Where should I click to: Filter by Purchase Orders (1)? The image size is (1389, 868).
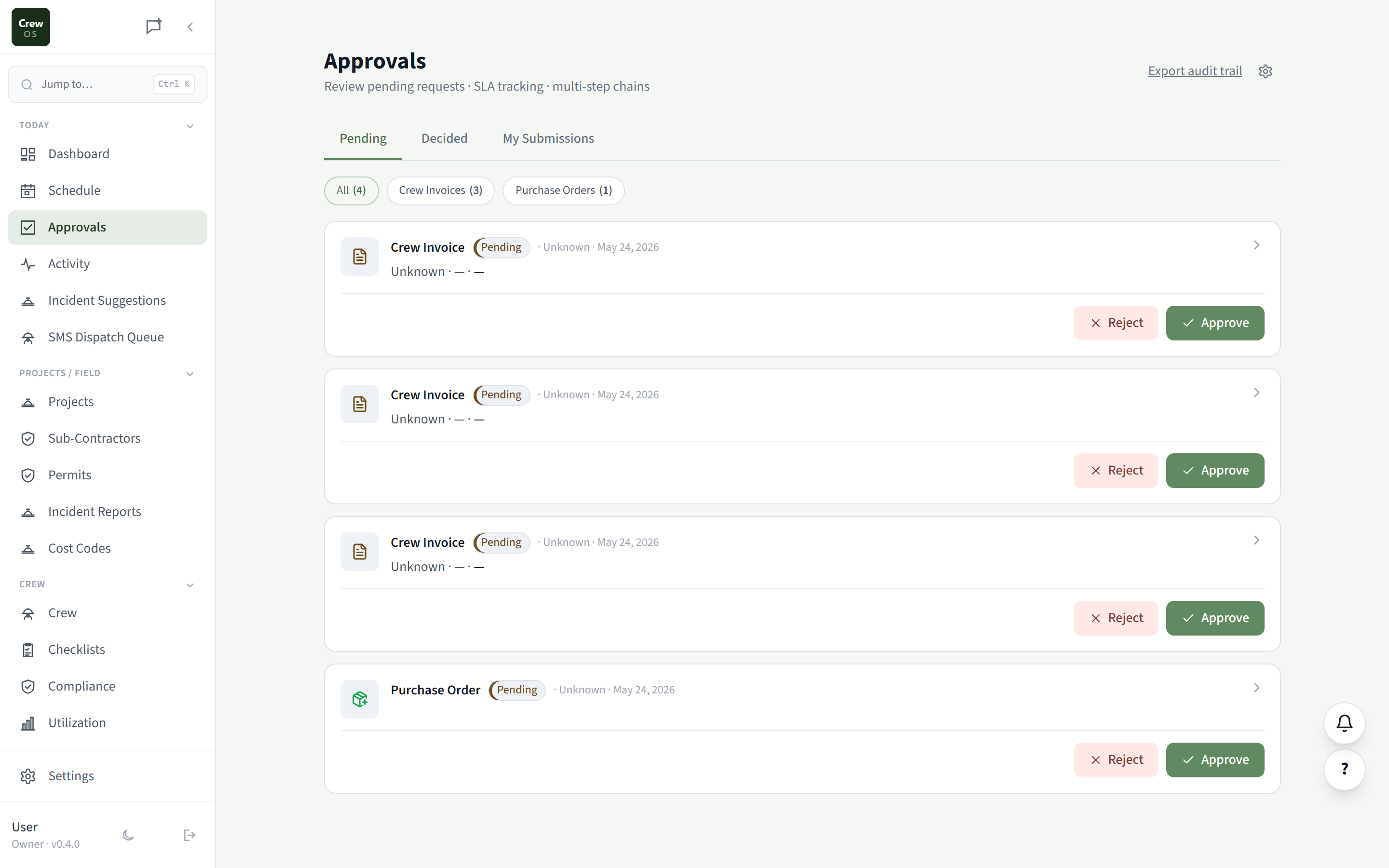(564, 190)
